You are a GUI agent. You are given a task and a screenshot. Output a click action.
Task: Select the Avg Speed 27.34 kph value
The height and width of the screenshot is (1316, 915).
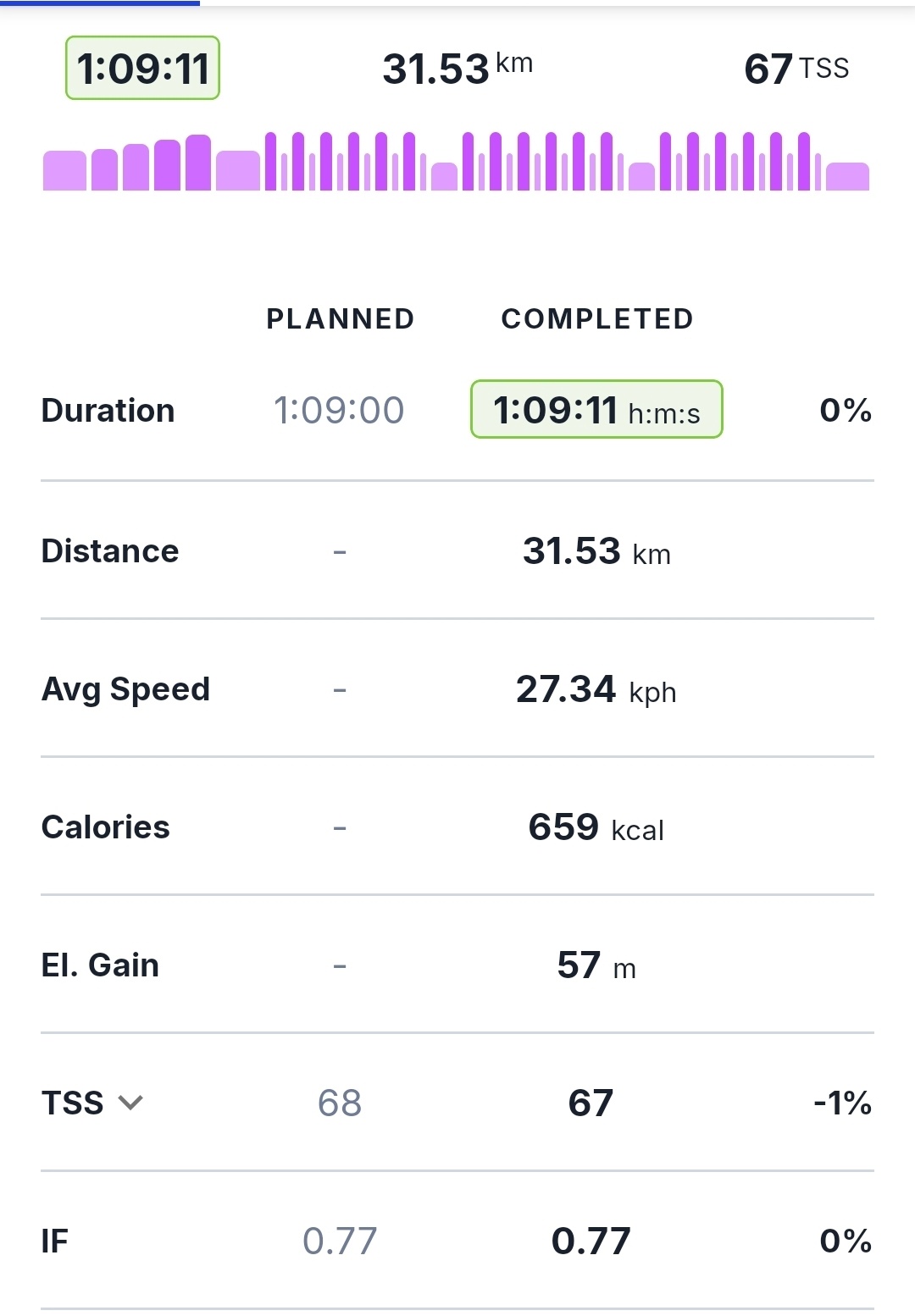click(596, 689)
